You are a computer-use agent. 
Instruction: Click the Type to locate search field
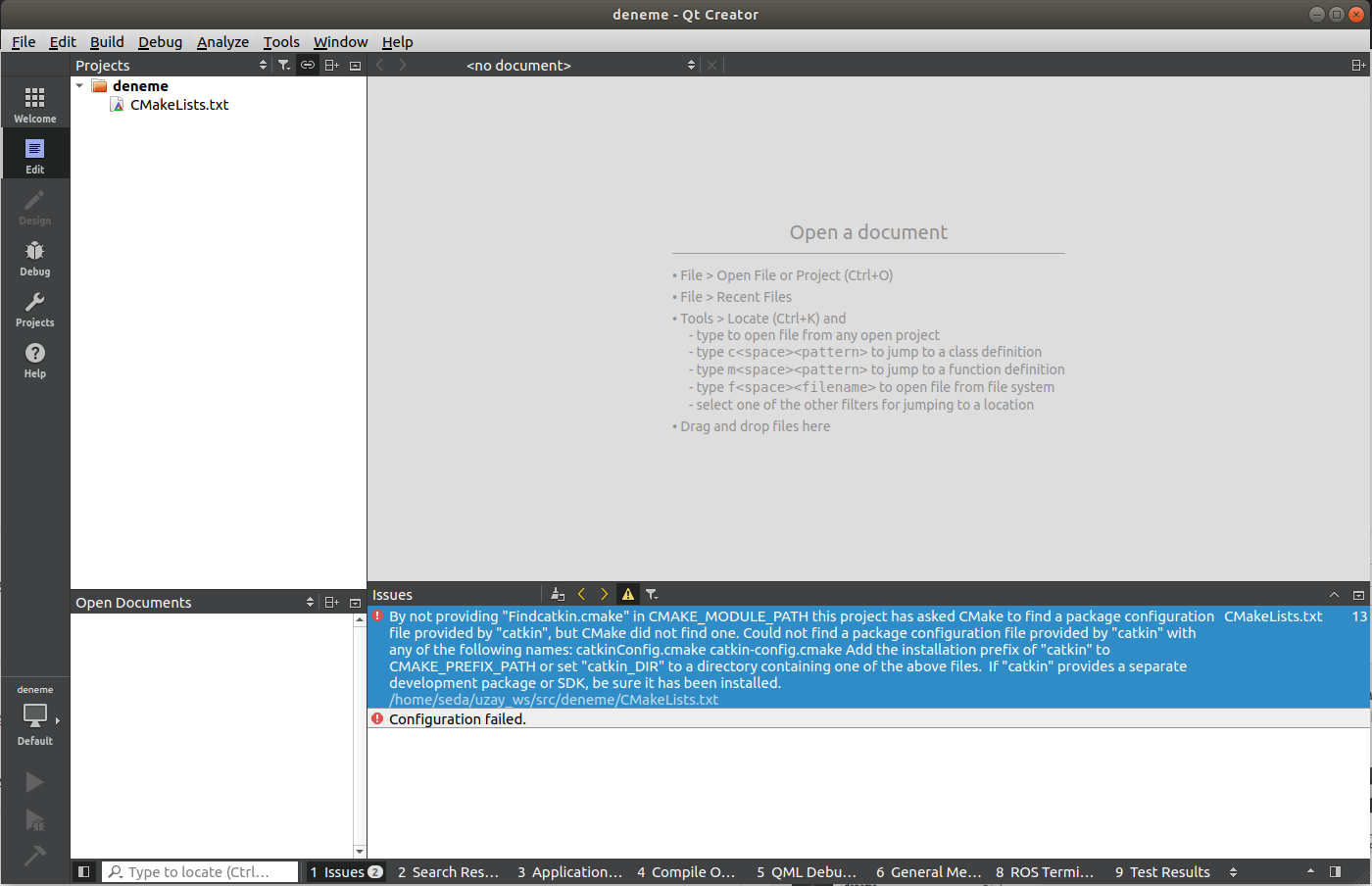pos(201,871)
